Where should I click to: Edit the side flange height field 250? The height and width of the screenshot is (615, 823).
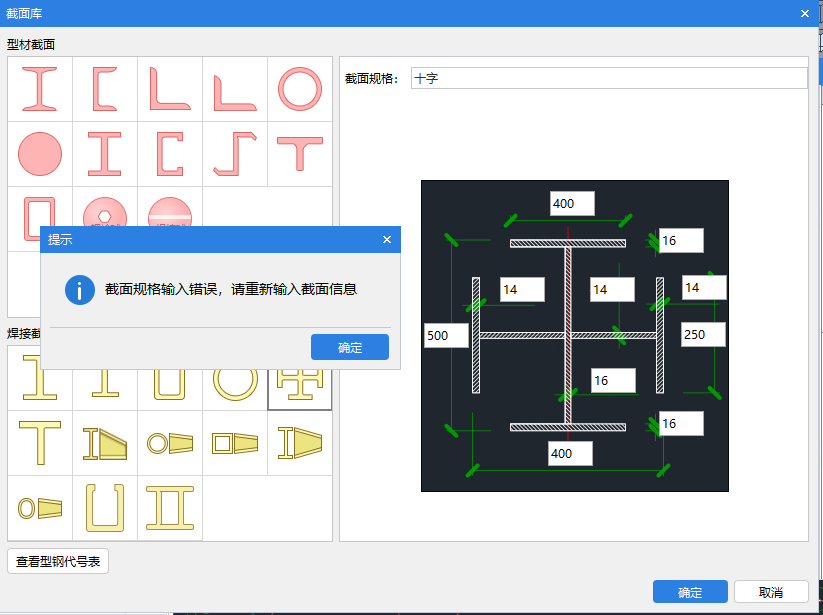(703, 334)
